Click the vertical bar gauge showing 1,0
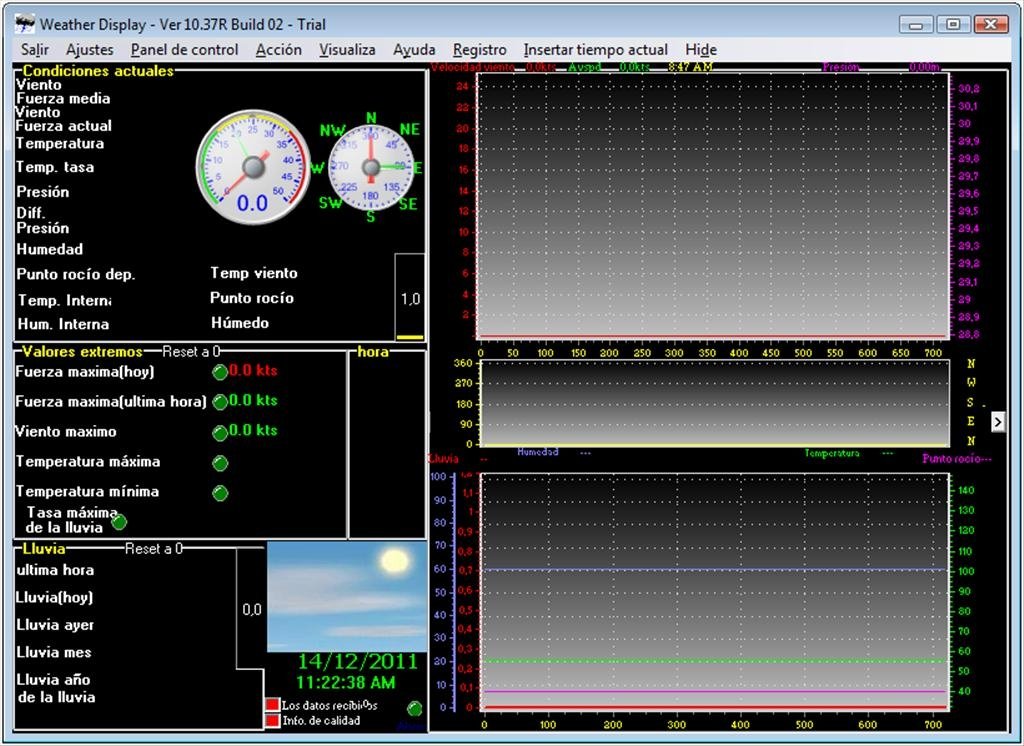 click(x=410, y=297)
